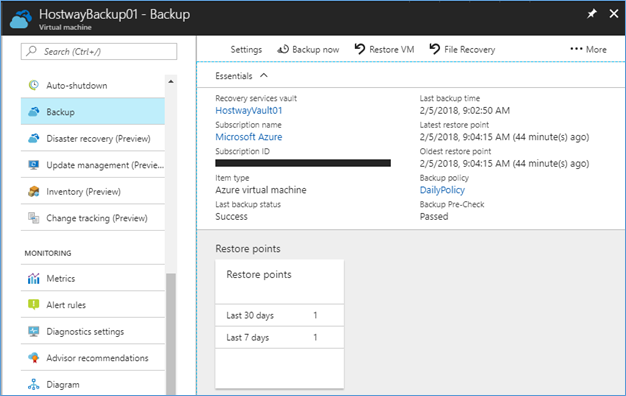Click the search magnifier icon
This screenshot has height=396, width=626.
click(31, 51)
